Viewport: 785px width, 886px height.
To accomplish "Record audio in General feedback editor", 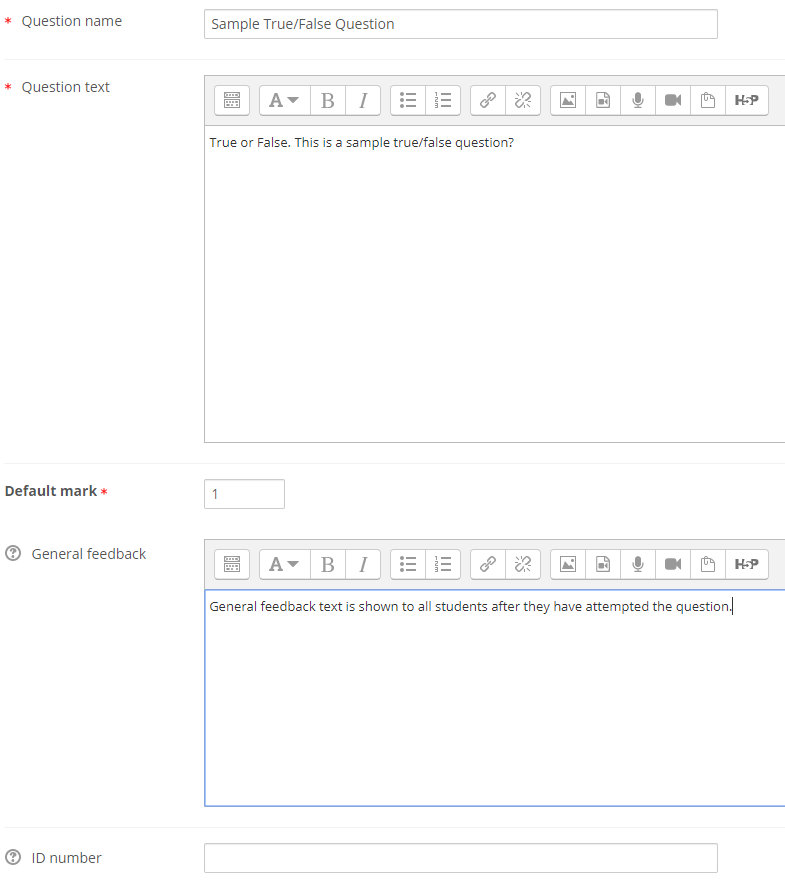I will (638, 564).
